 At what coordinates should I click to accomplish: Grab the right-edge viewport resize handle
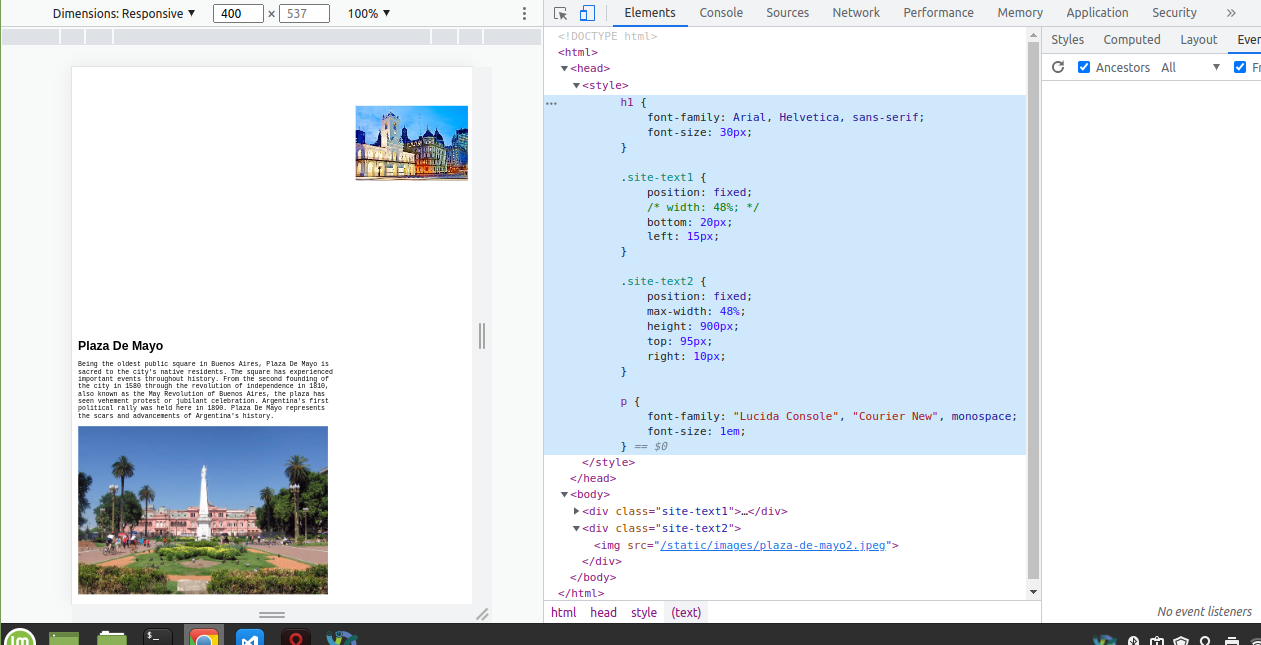[x=482, y=336]
